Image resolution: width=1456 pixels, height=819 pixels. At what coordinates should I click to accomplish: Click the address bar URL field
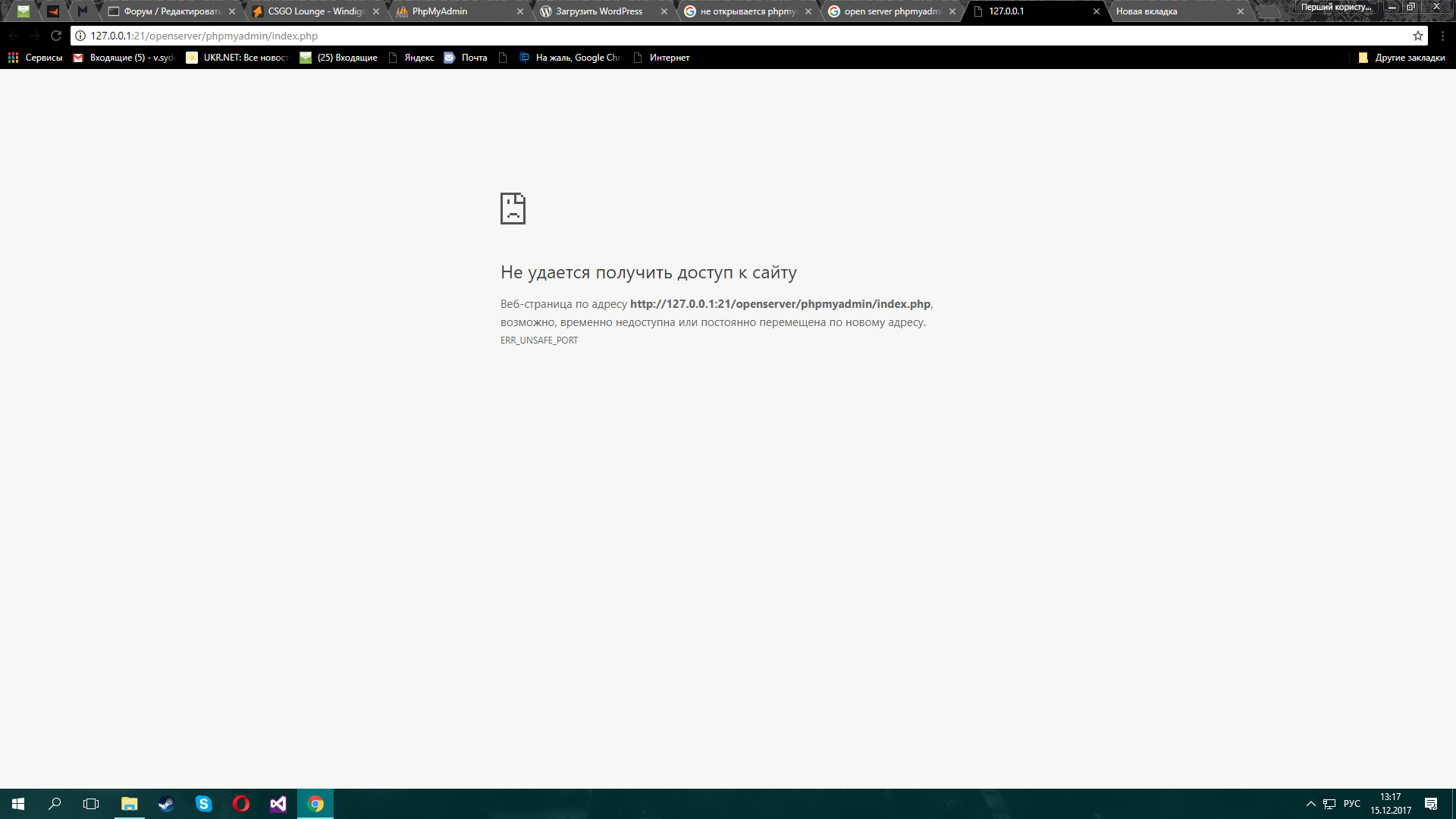[x=682, y=36]
